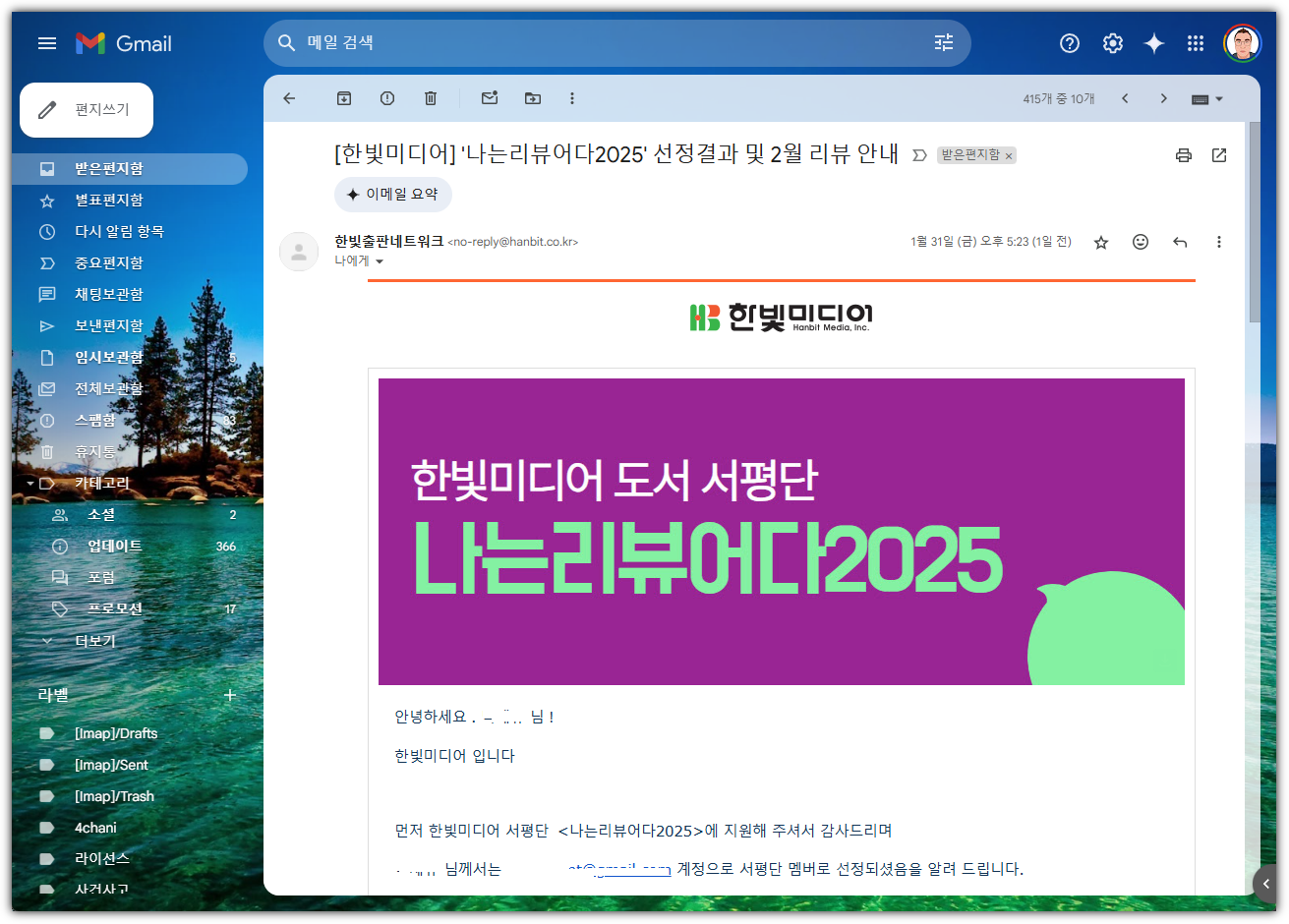Image resolution: width=1289 pixels, height=924 pixels.
Task: Open the 중요편지함 folder
Action: (130, 263)
